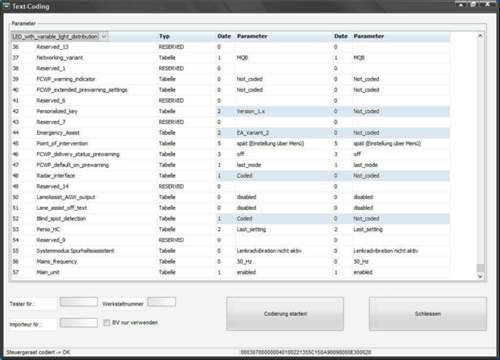Select the Blind_spot_detection row
This screenshot has width=500, height=360.
pos(230,219)
